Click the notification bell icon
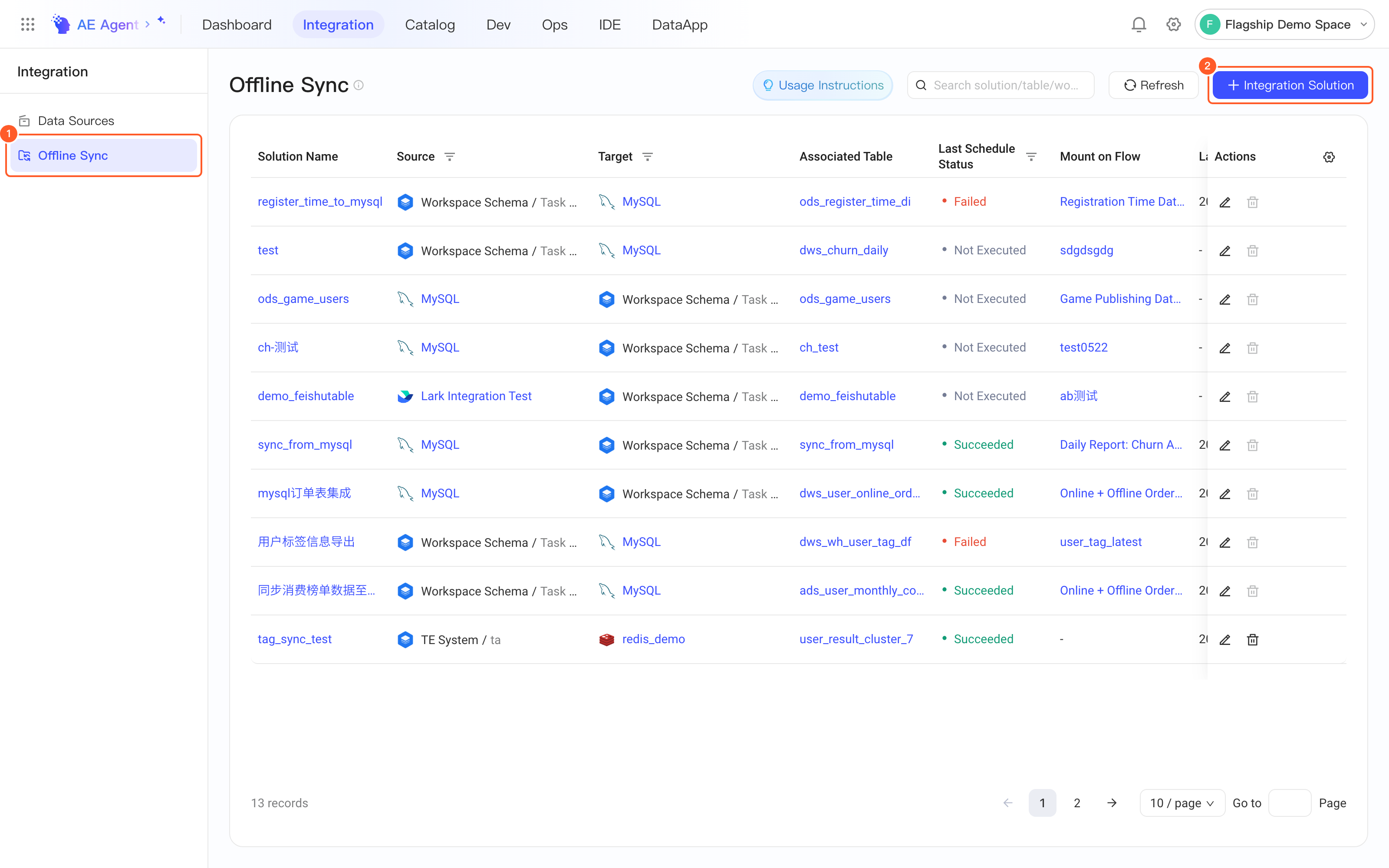The height and width of the screenshot is (868, 1389). [1138, 24]
